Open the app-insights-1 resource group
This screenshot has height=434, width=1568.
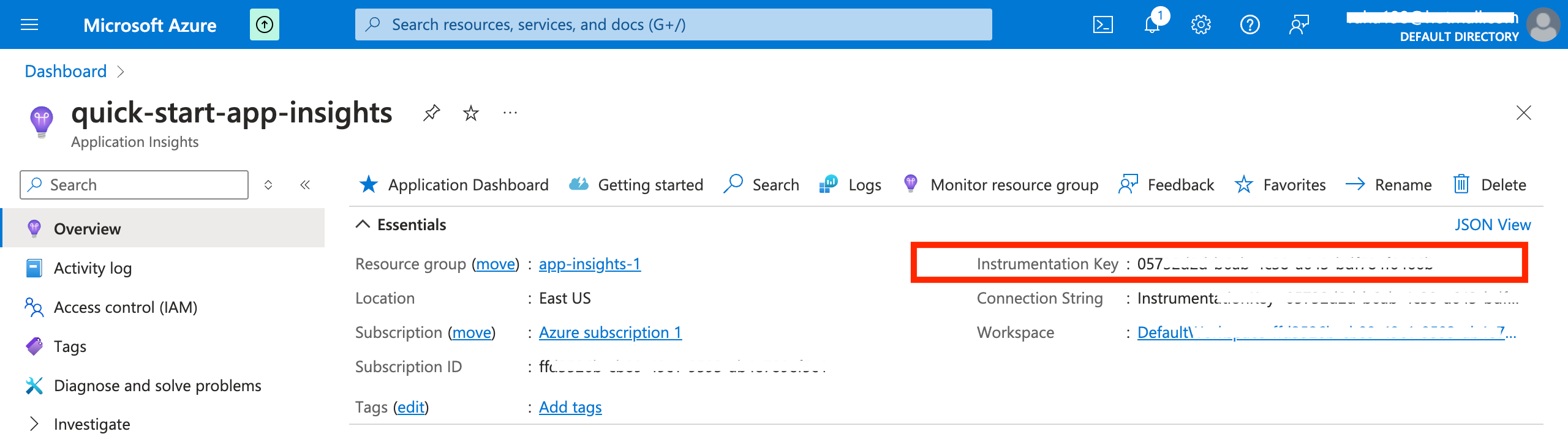590,264
